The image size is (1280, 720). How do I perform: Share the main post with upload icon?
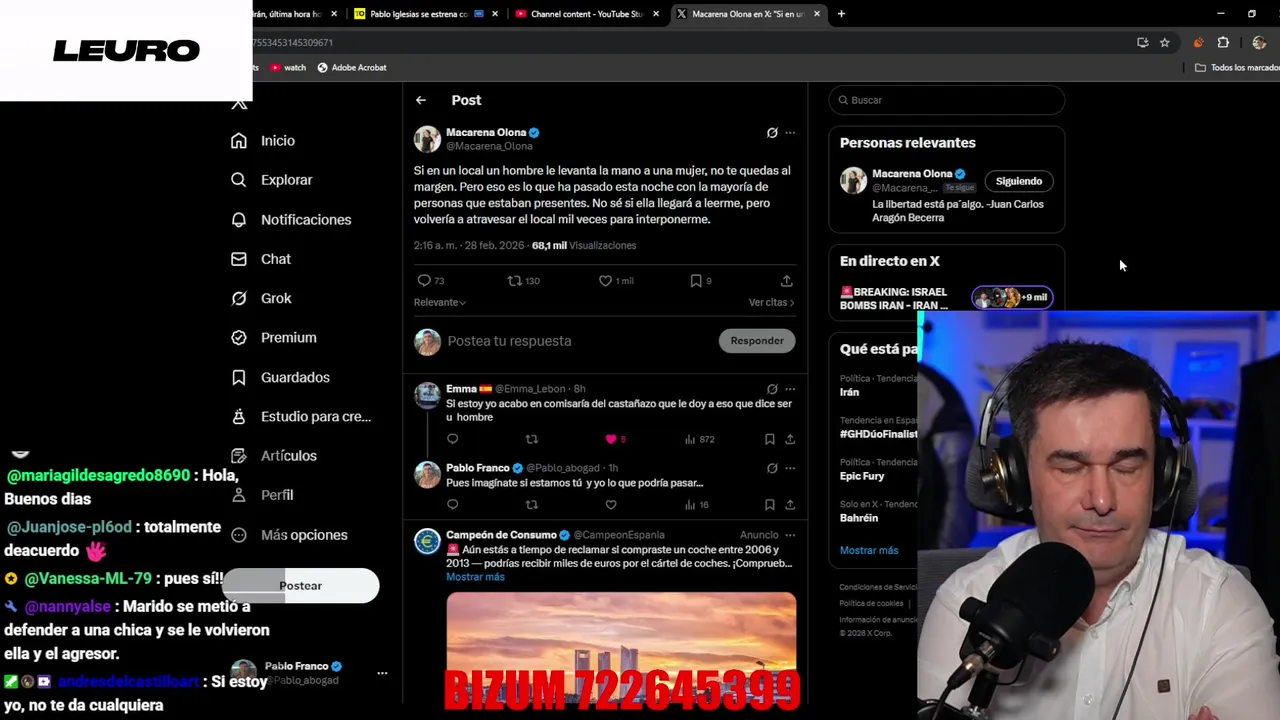[786, 281]
